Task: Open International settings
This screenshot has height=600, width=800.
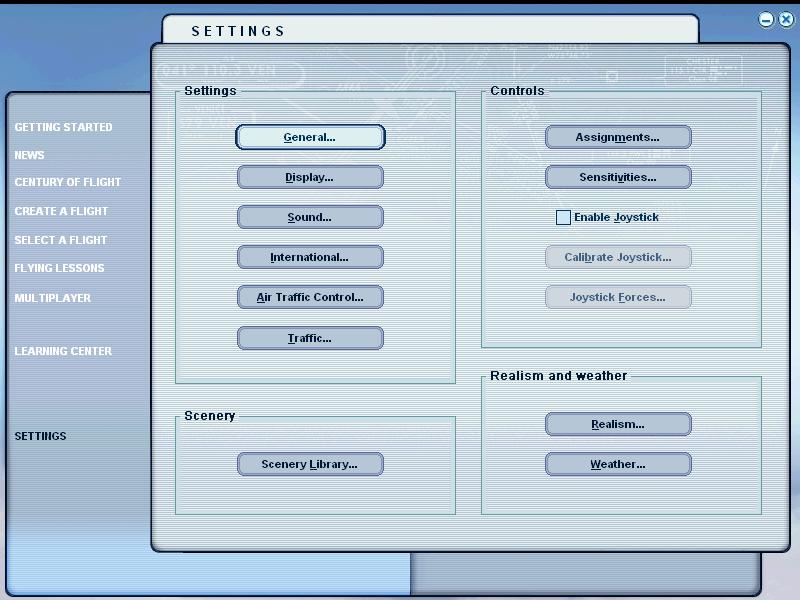Action: (x=310, y=257)
